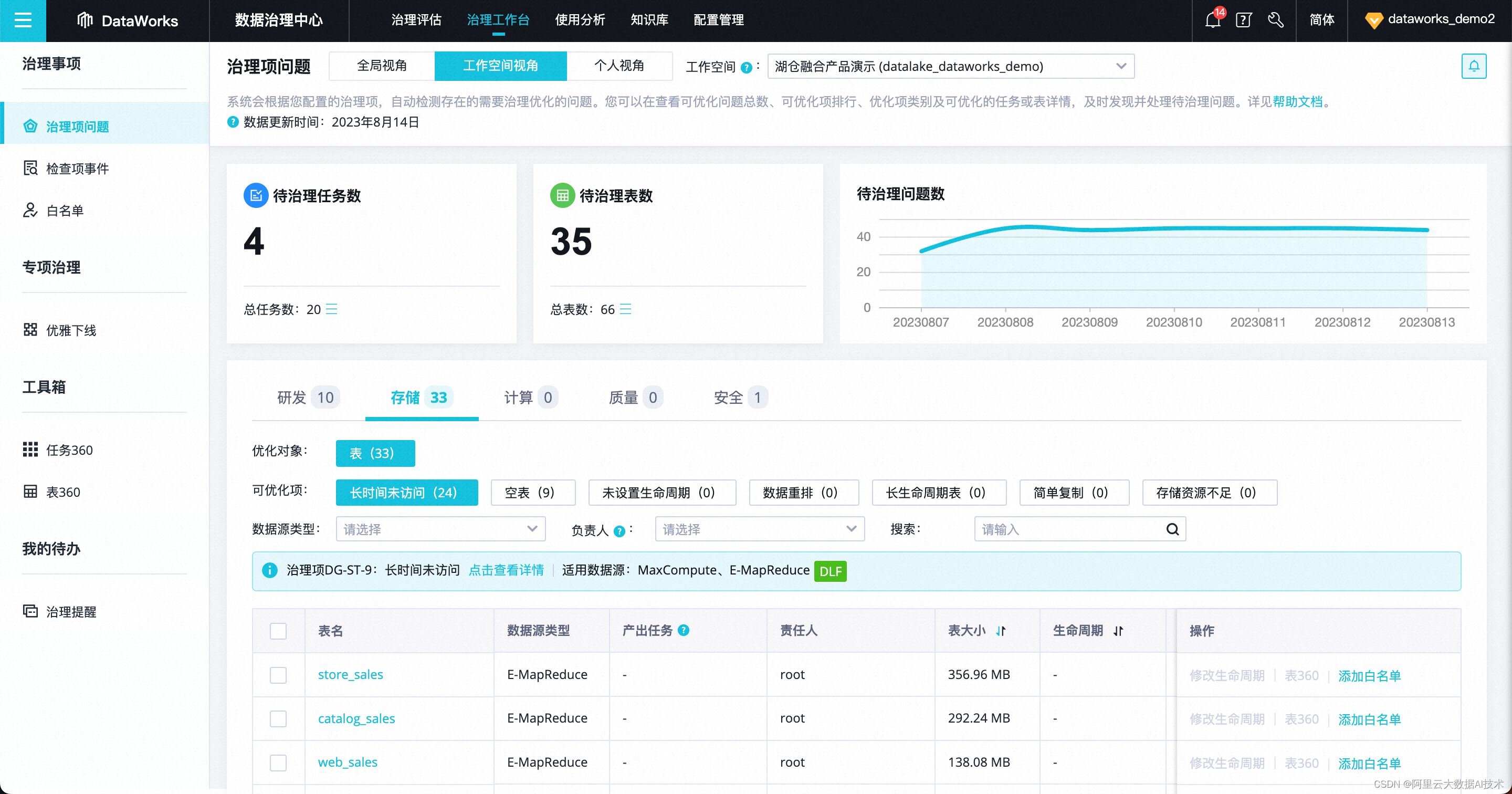Click the DataWorks logo
1512x794 pixels.
[x=128, y=20]
